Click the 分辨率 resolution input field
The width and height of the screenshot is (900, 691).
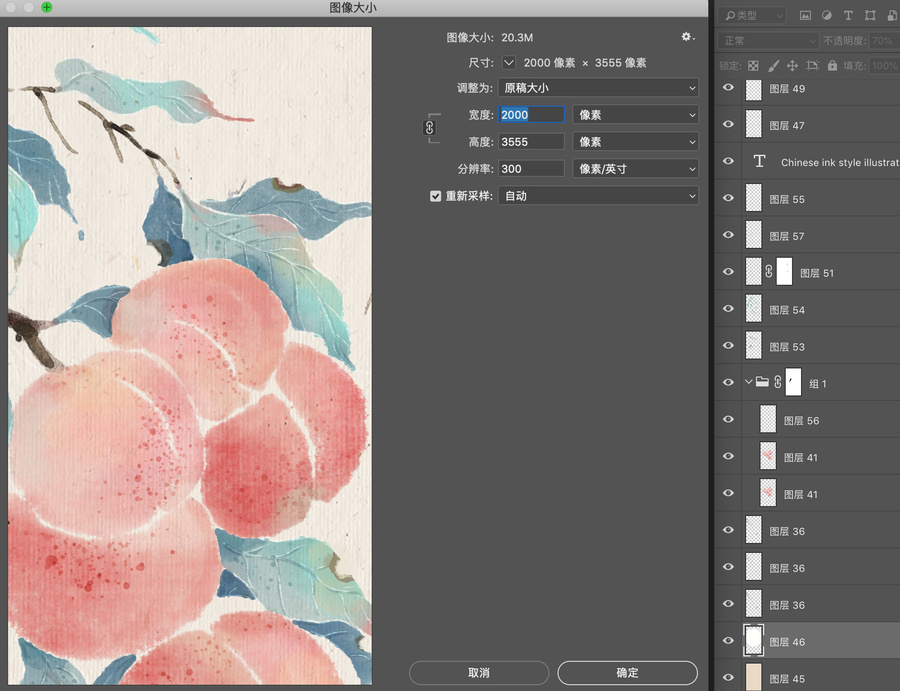point(532,169)
